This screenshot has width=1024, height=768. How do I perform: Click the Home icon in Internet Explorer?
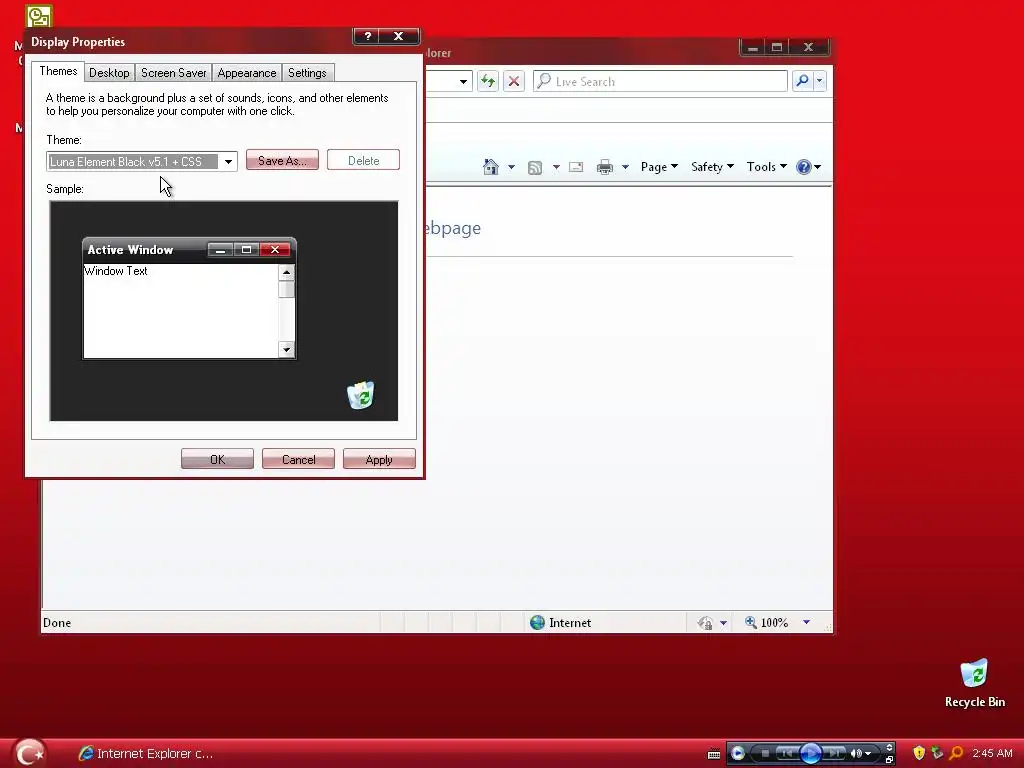(490, 167)
